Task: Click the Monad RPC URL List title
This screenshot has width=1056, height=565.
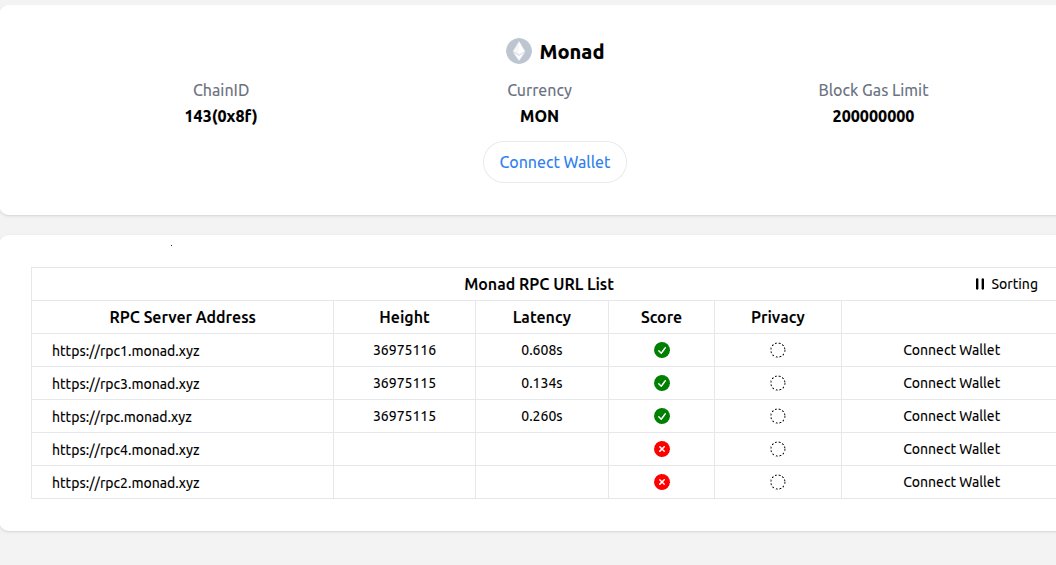Action: [539, 284]
